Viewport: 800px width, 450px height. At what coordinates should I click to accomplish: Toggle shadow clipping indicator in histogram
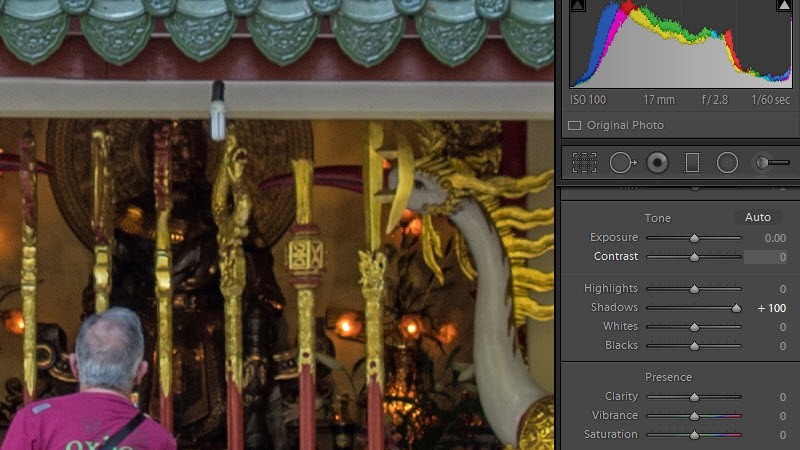click(x=578, y=5)
